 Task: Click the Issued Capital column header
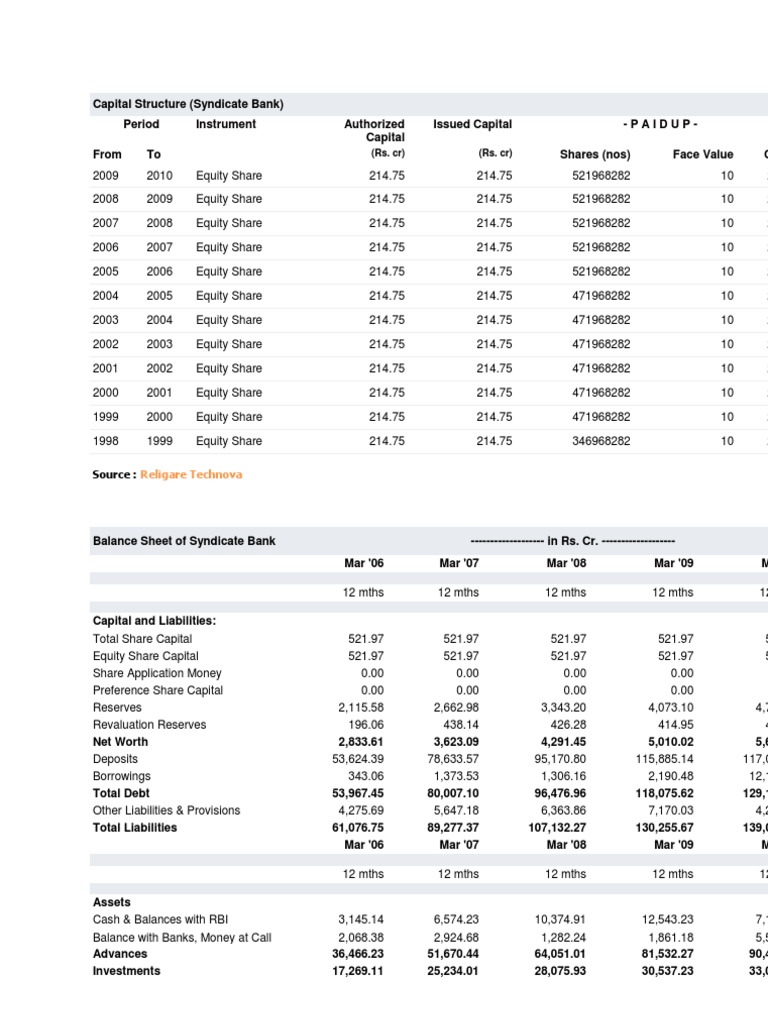[472, 124]
